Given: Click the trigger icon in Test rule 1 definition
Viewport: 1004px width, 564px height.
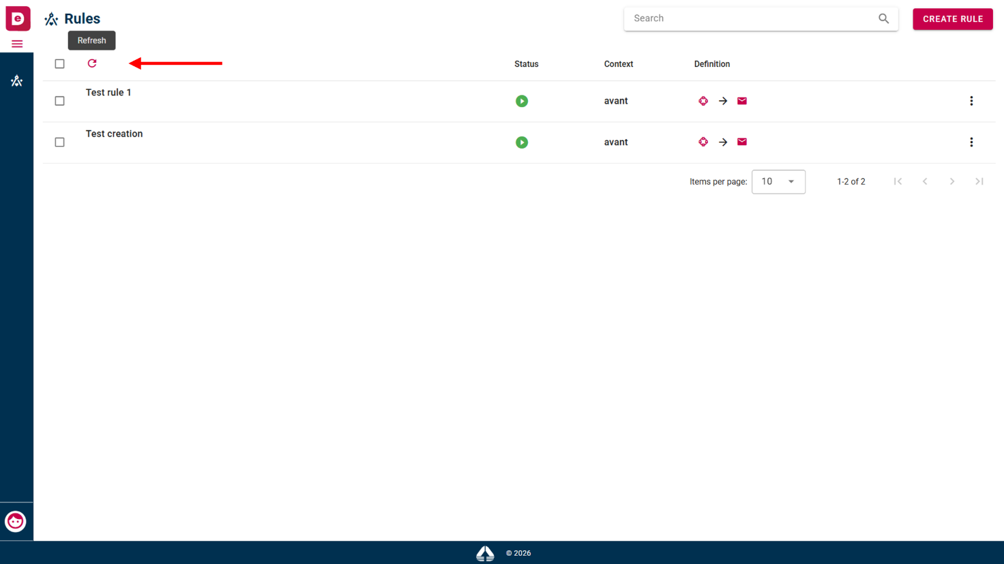Looking at the screenshot, I should [703, 101].
